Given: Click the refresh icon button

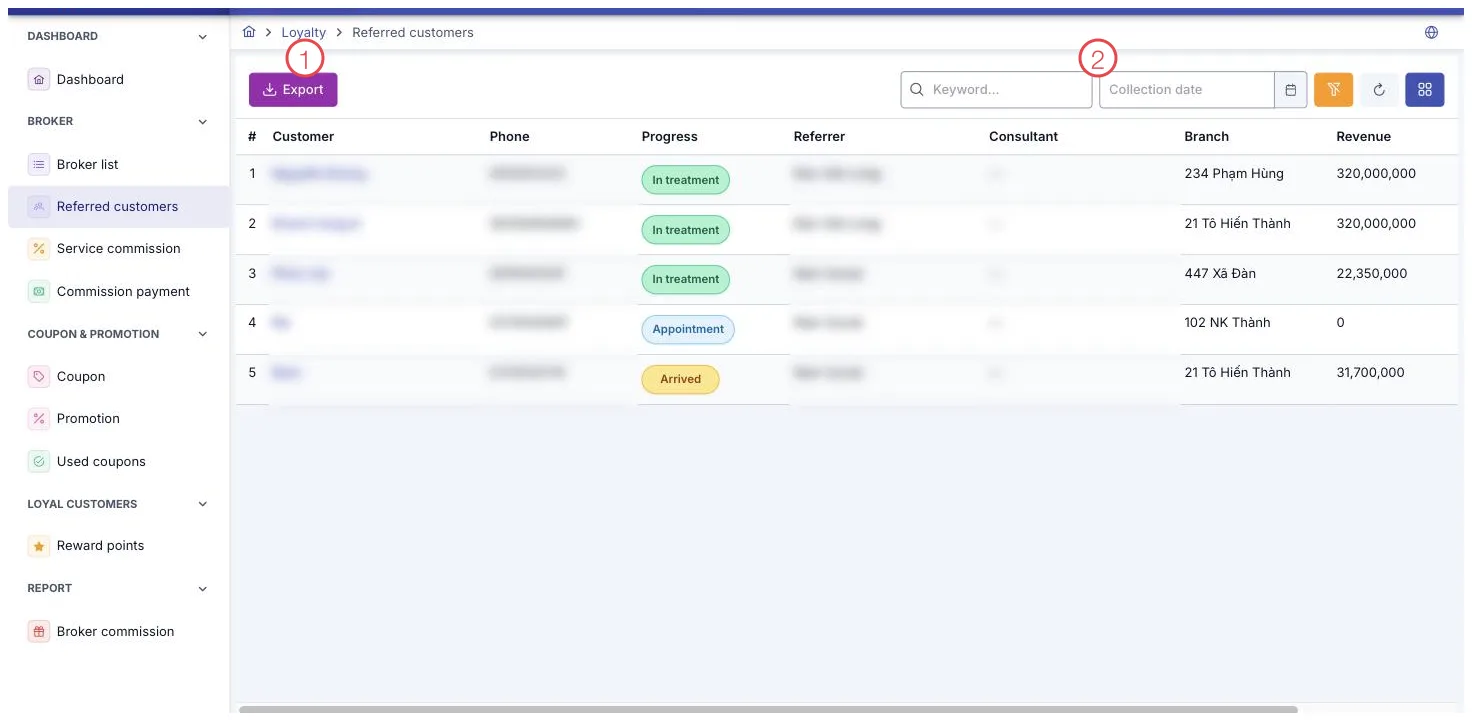Looking at the screenshot, I should 1379,89.
